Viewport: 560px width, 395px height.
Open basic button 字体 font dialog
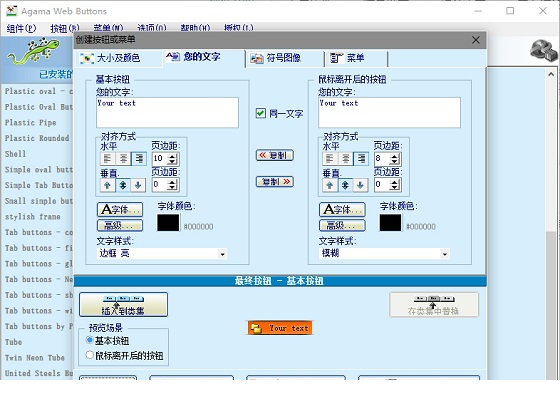[120, 210]
